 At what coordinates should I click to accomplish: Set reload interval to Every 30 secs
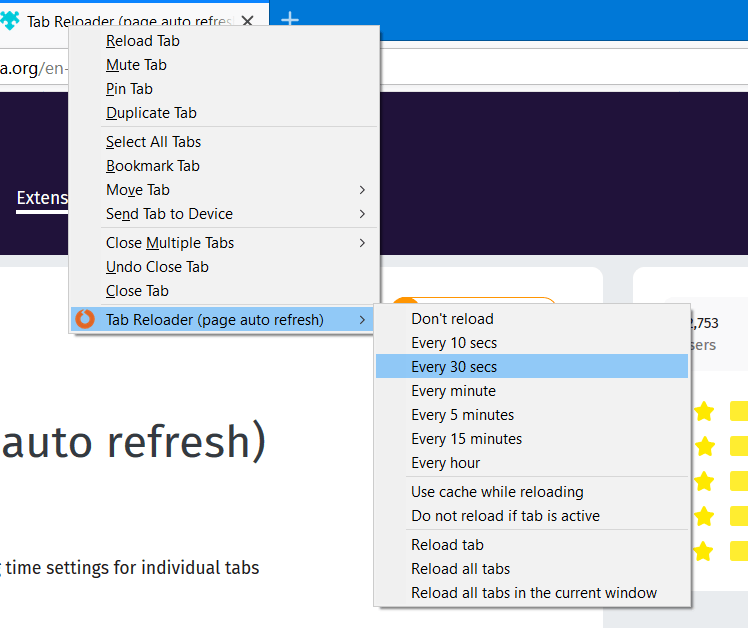pos(454,367)
